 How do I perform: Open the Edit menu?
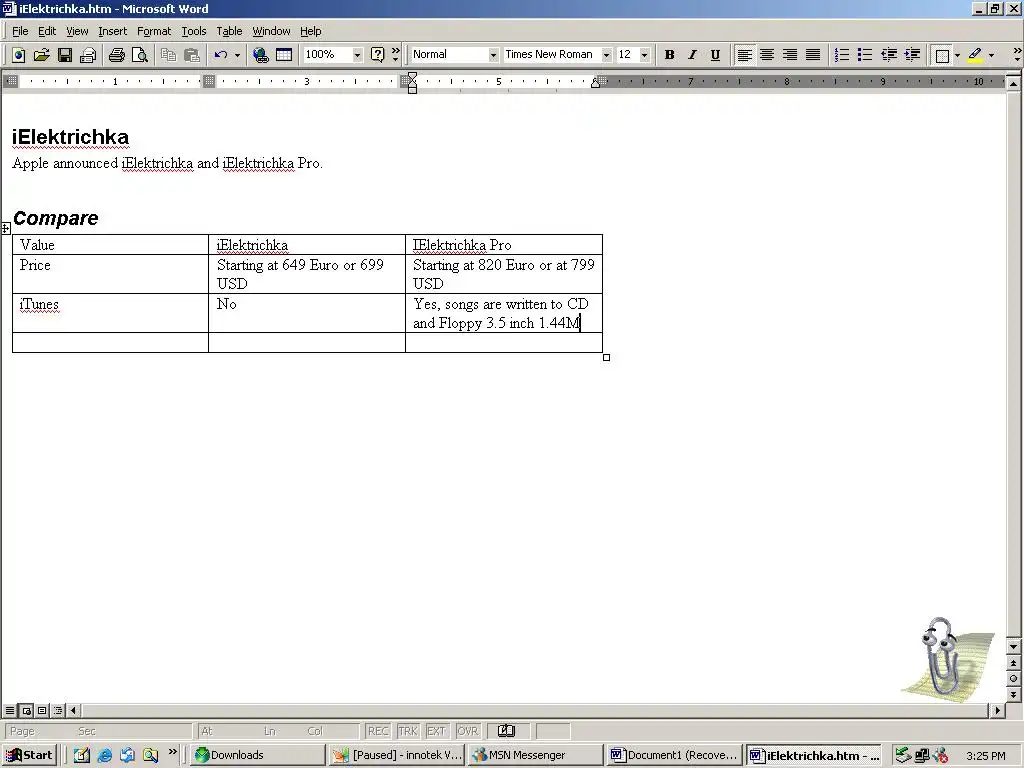click(x=47, y=31)
